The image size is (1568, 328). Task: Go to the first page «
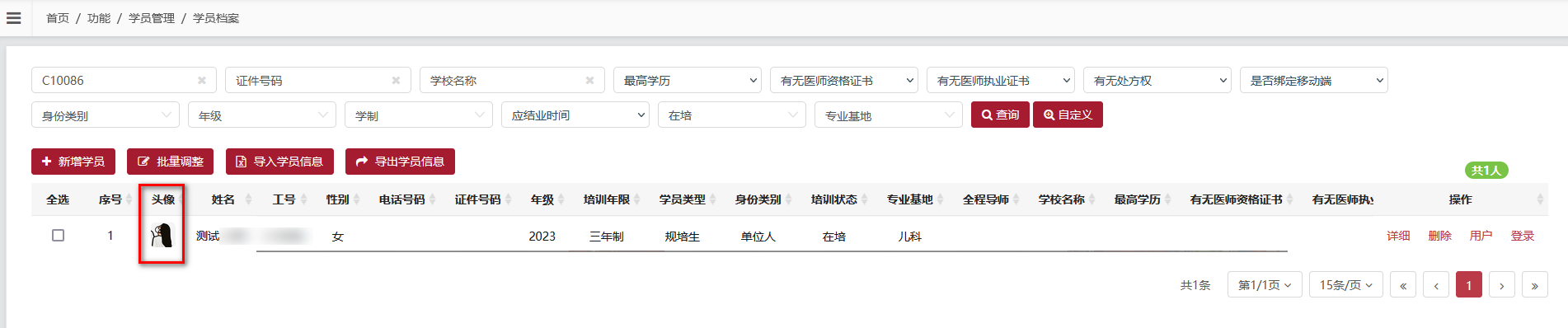1403,285
